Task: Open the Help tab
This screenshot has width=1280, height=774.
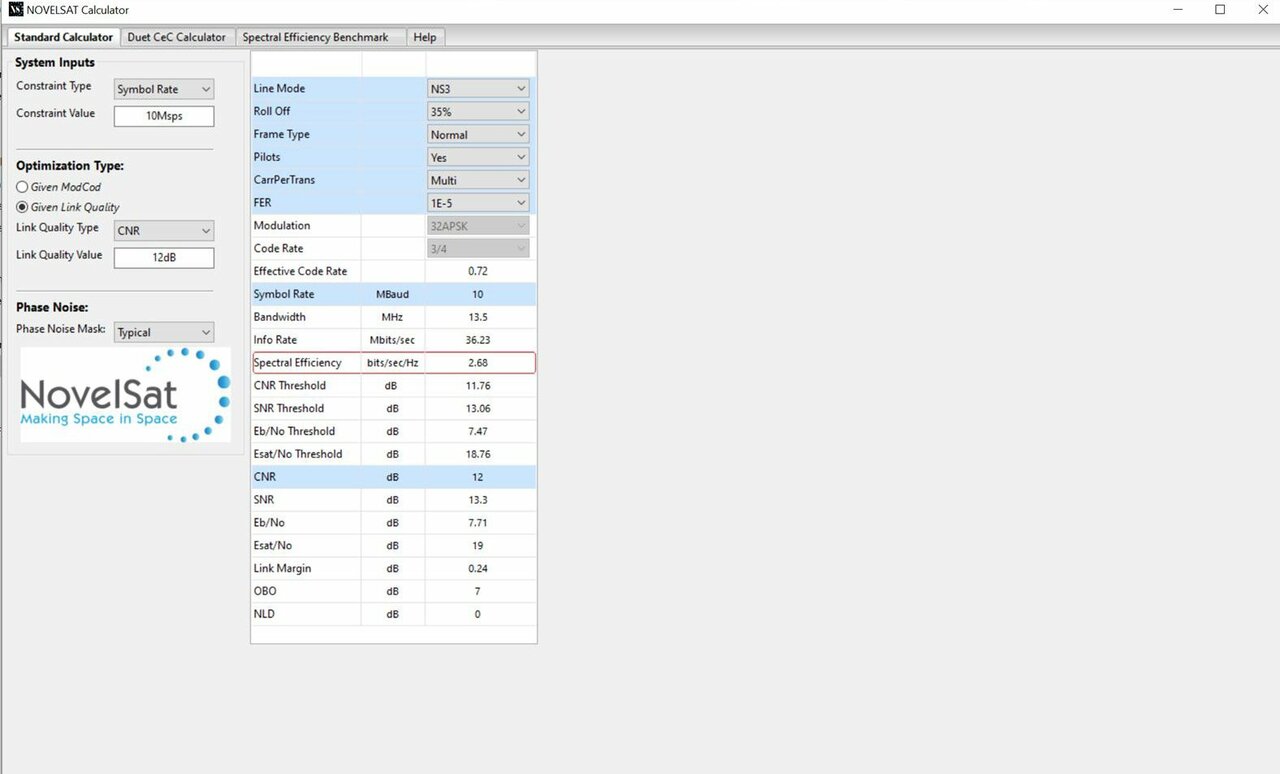Action: [424, 37]
